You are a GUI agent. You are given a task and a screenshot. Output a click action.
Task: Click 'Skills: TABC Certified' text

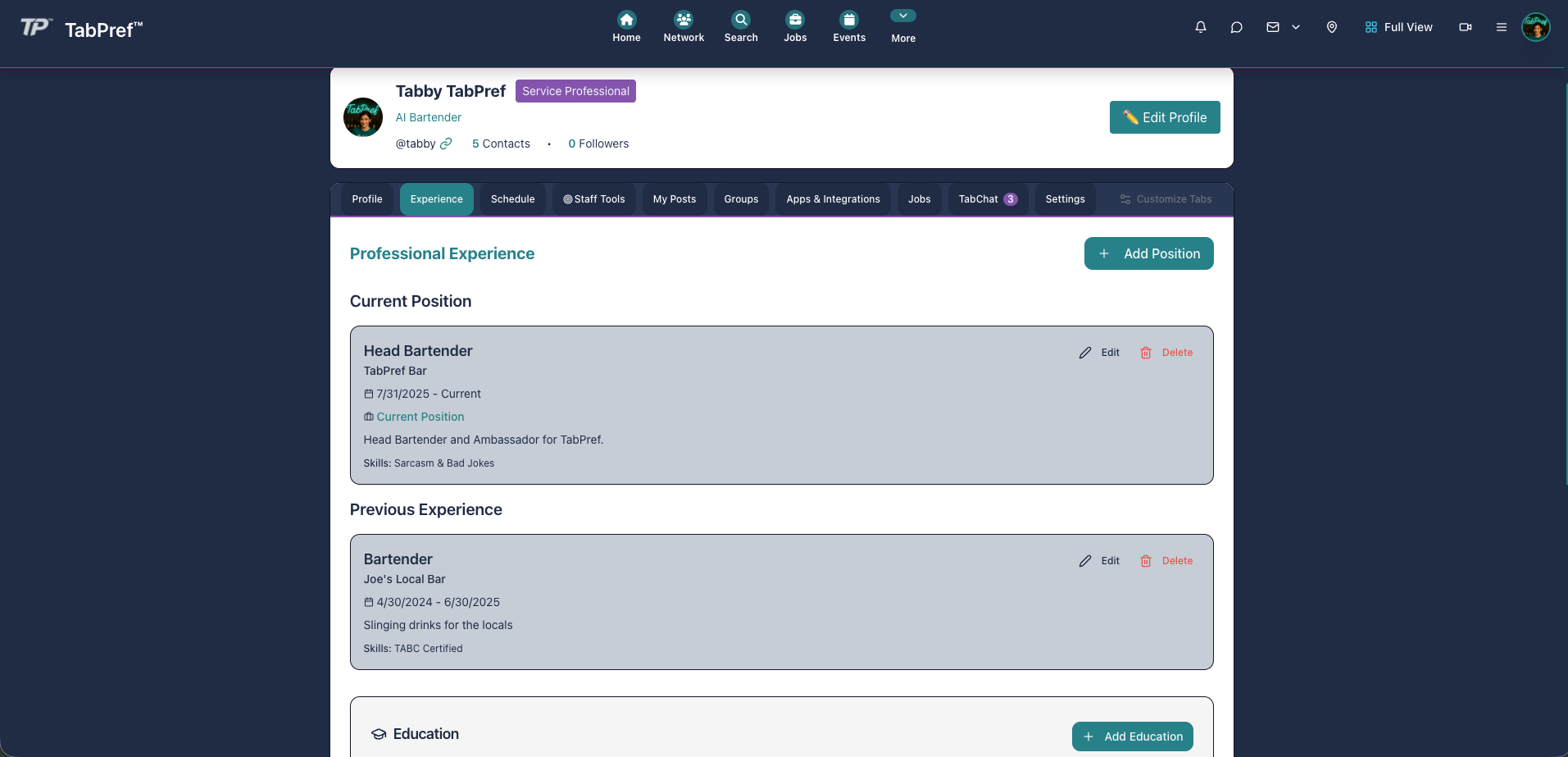[x=413, y=648]
